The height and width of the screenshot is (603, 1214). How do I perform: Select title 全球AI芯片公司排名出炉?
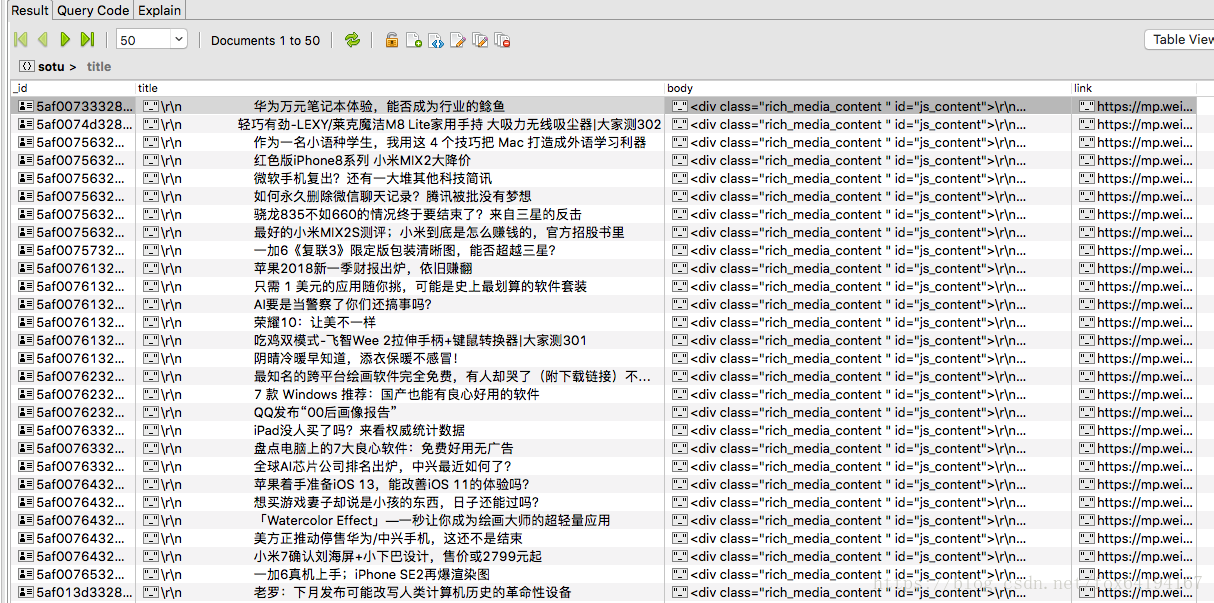pos(382,466)
